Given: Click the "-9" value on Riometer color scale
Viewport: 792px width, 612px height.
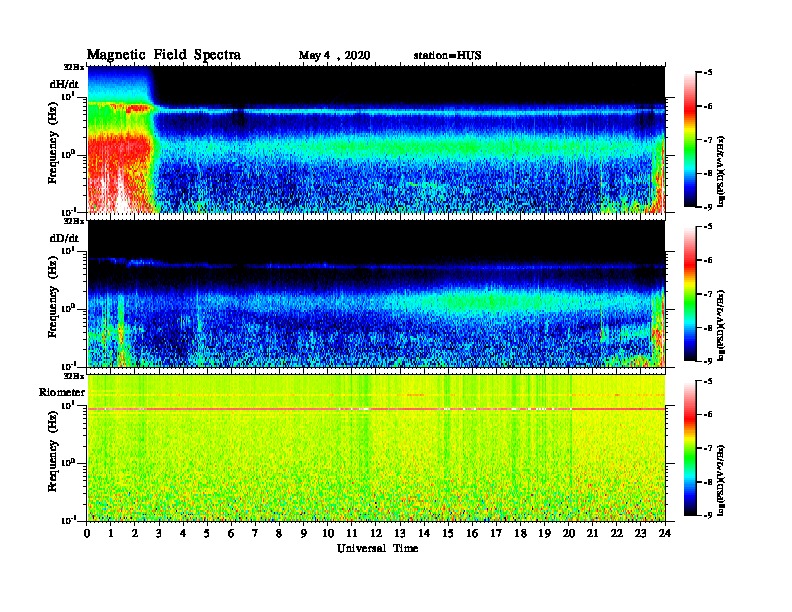Looking at the screenshot, I should click(708, 515).
